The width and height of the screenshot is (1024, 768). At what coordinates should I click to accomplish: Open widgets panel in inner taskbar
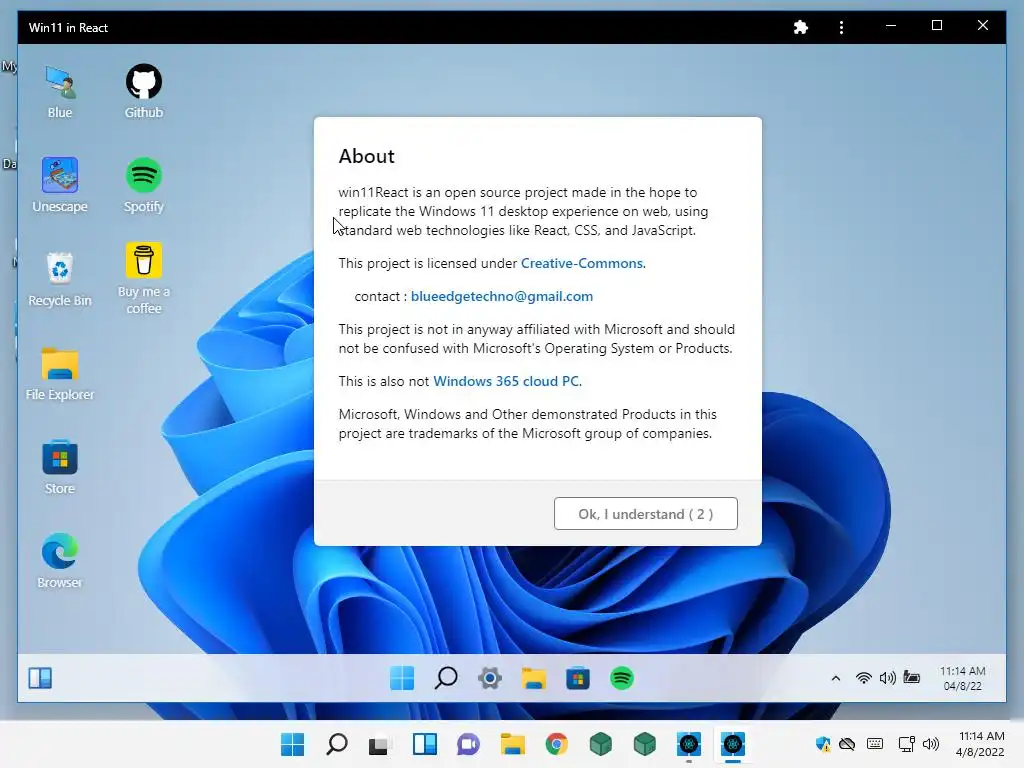[40, 678]
